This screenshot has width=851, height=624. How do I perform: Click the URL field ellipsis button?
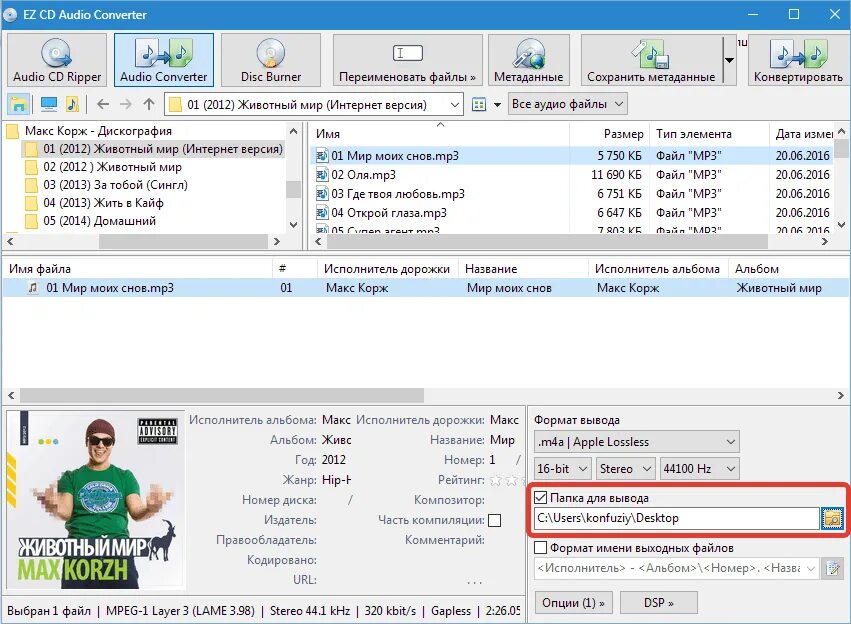474,581
